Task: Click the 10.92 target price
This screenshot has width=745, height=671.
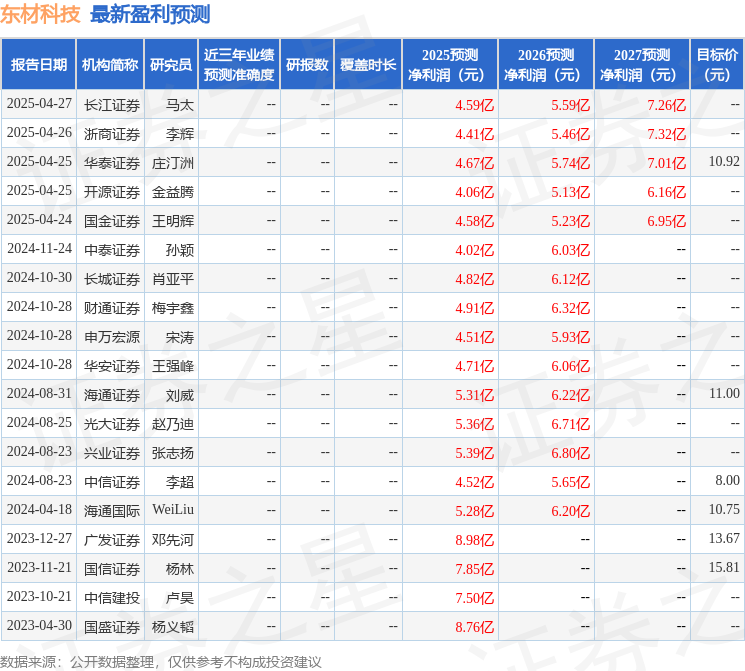Action: [724, 162]
